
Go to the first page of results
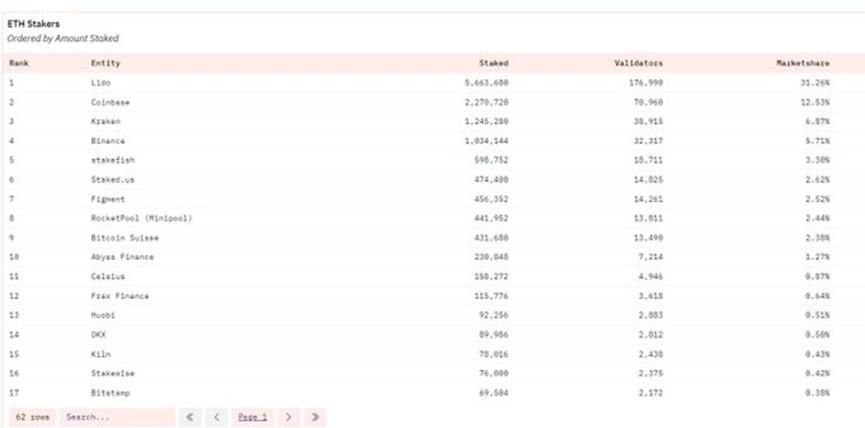(x=190, y=417)
